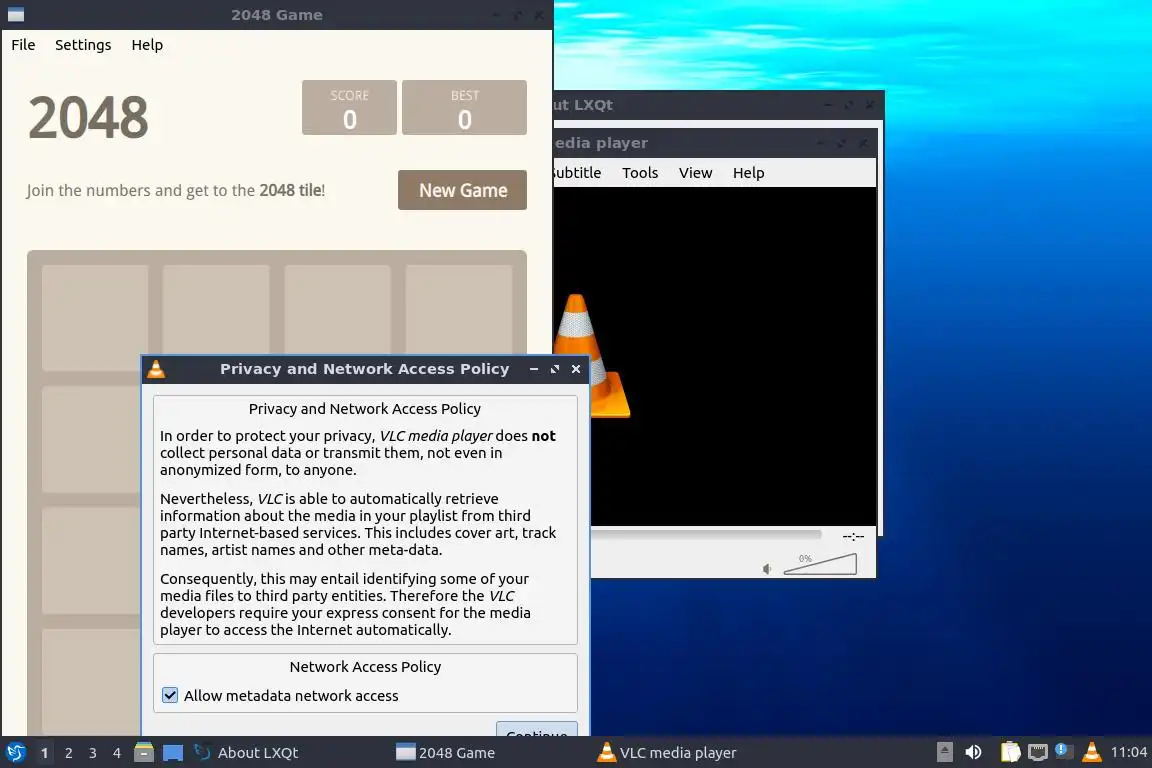Minimize the Privacy and Network Access Policy dialog
Image resolution: width=1152 pixels, height=768 pixels.
point(534,369)
